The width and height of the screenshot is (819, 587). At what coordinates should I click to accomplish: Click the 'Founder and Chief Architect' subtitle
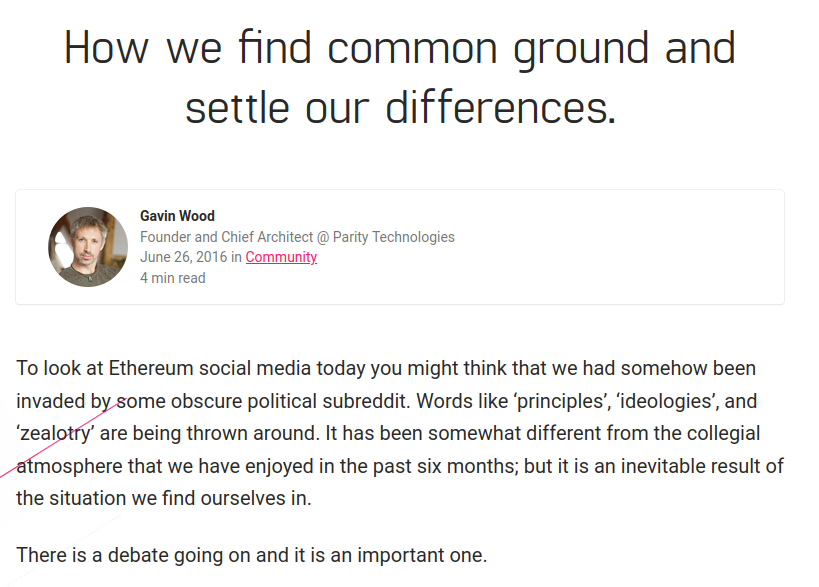[x=224, y=237]
